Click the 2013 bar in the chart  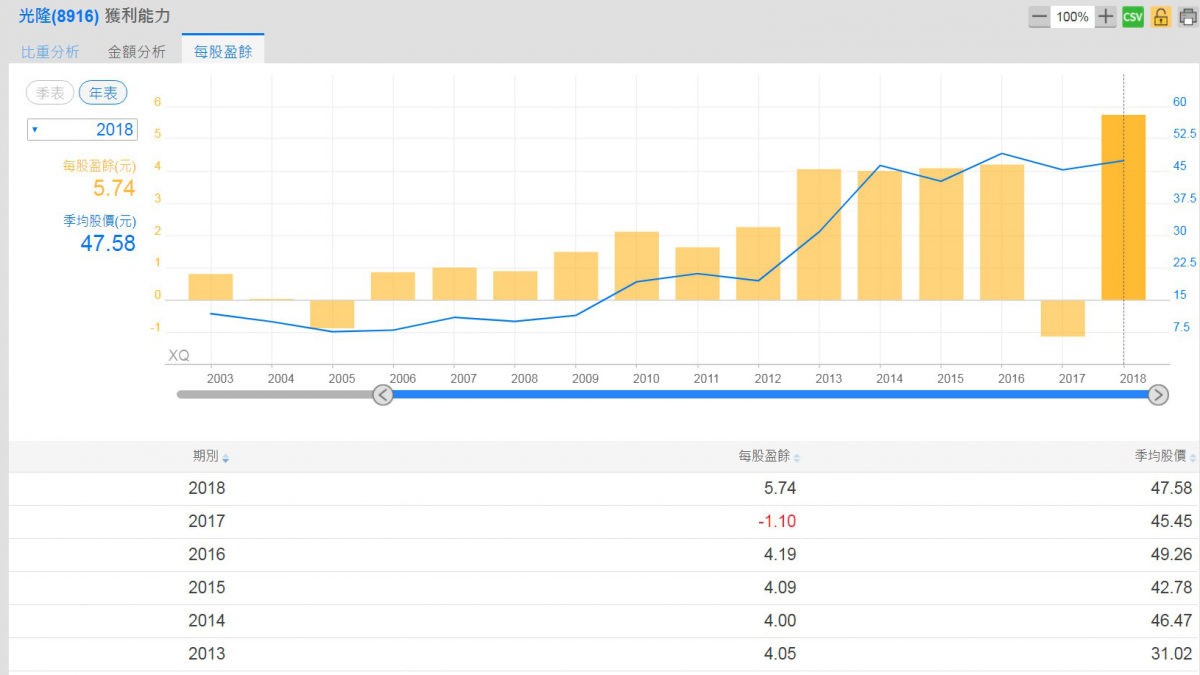click(819, 235)
